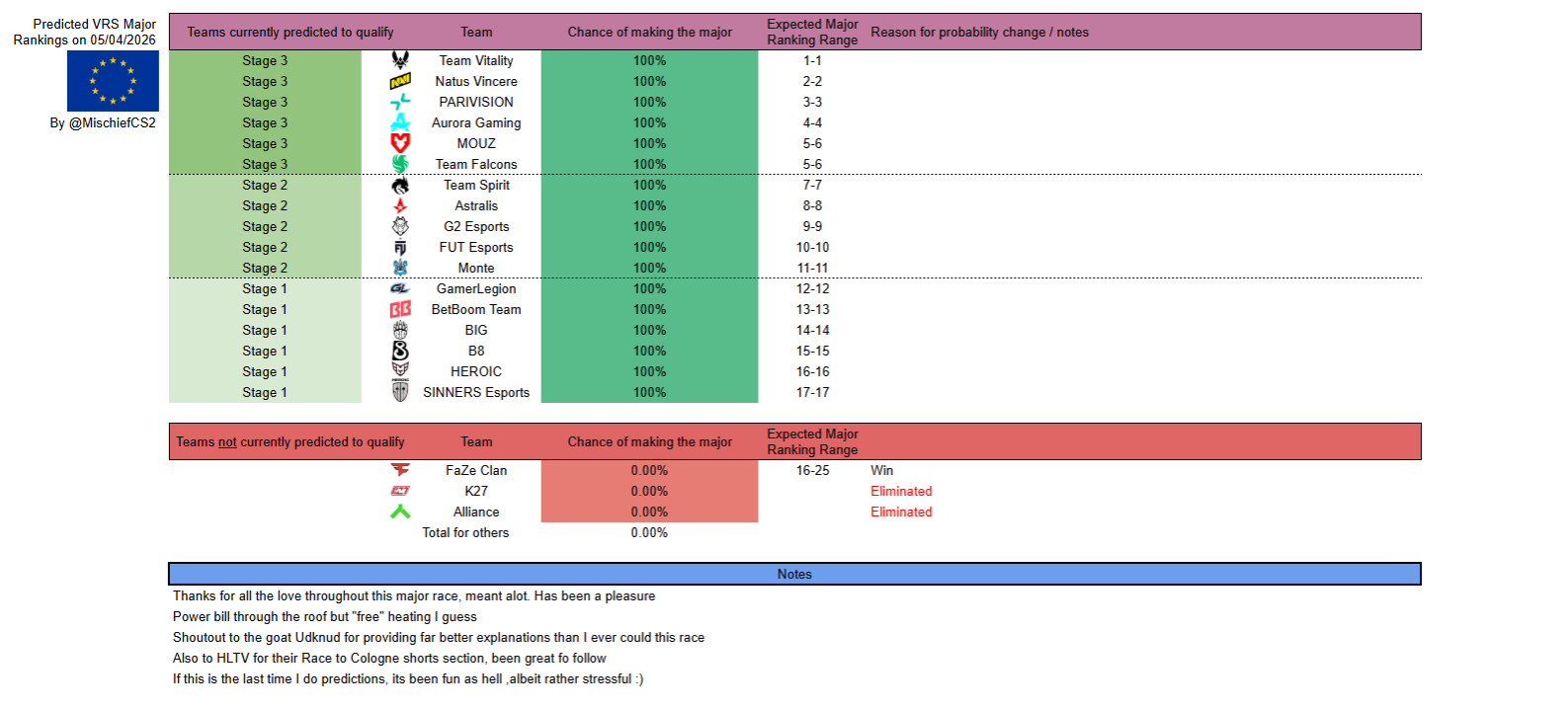Select the blue Notes header bar
This screenshot has height=710, width=1568.
[x=794, y=574]
